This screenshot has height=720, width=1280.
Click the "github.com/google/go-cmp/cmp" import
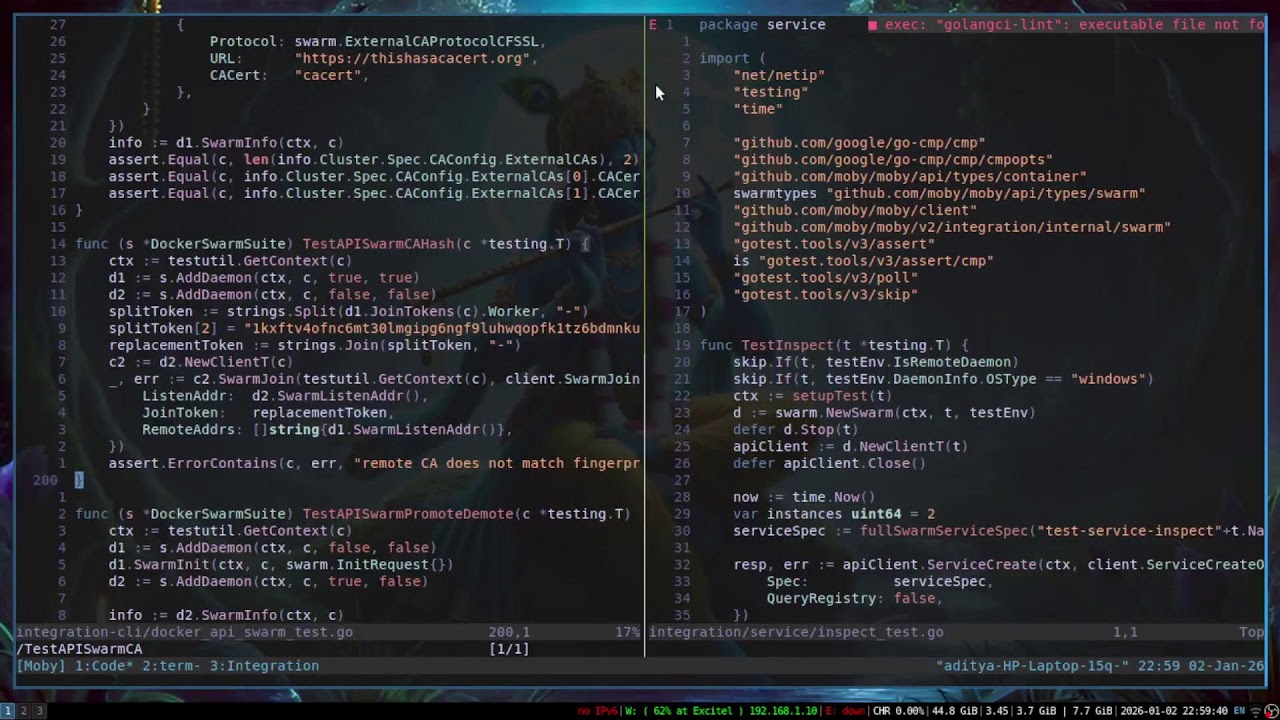pyautogui.click(x=859, y=143)
